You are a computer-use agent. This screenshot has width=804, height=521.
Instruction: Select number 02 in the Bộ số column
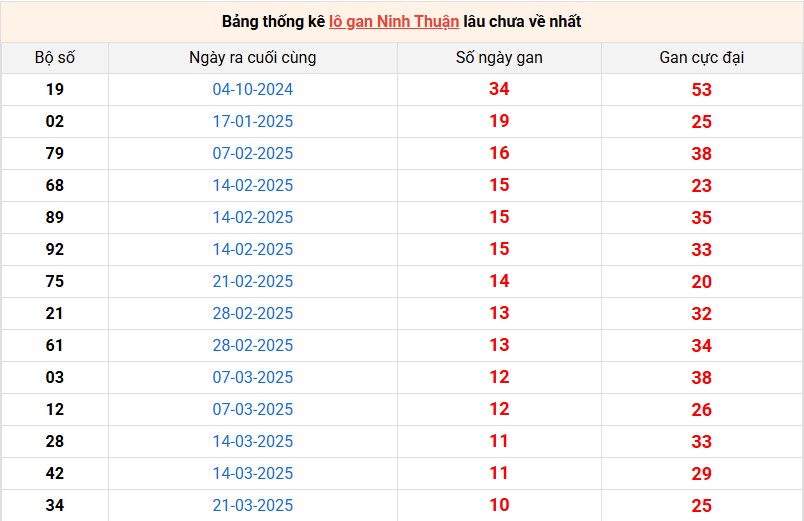(x=55, y=122)
